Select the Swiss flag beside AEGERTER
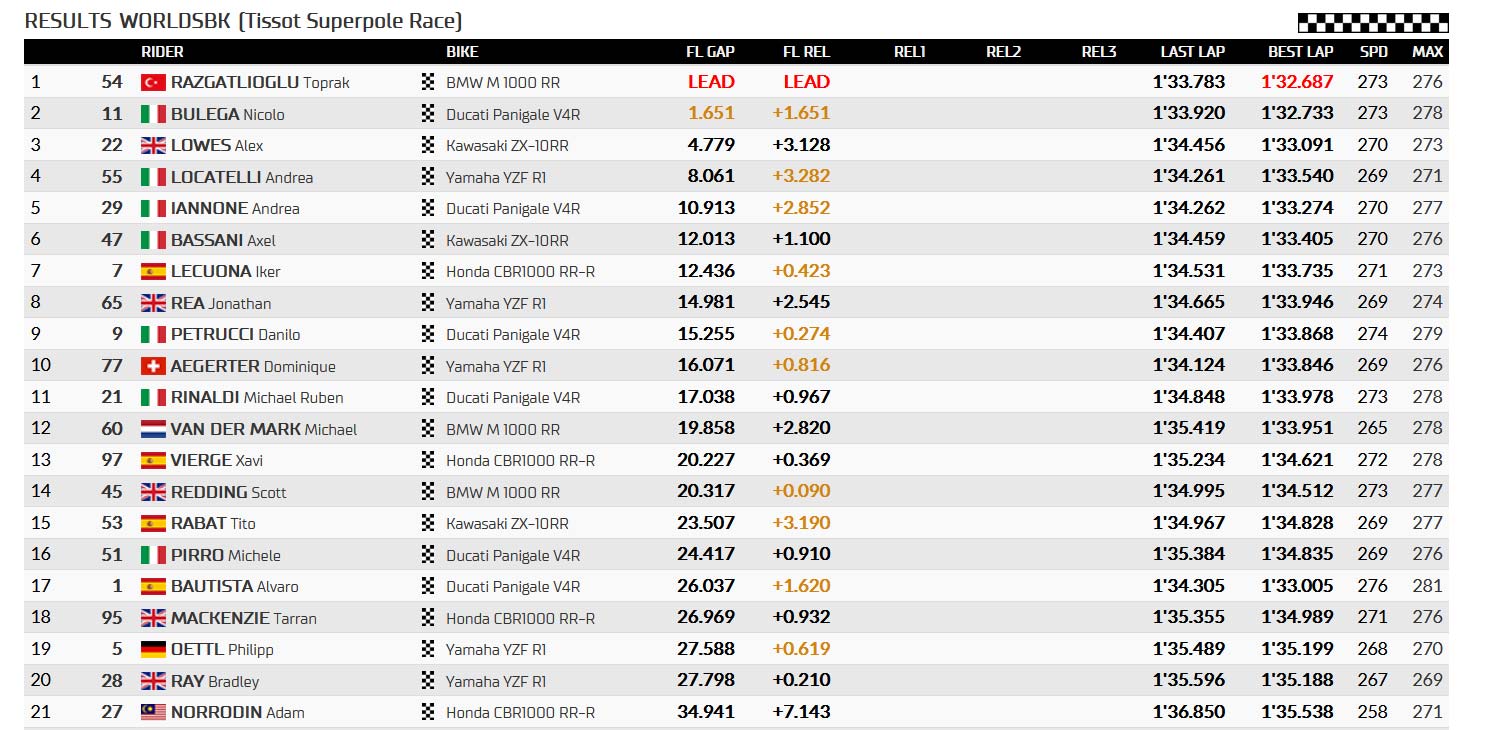The width and height of the screenshot is (1492, 730). 153,366
